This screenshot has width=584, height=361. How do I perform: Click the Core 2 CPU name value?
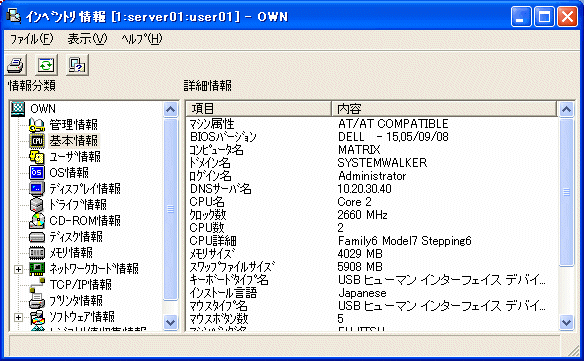354,202
